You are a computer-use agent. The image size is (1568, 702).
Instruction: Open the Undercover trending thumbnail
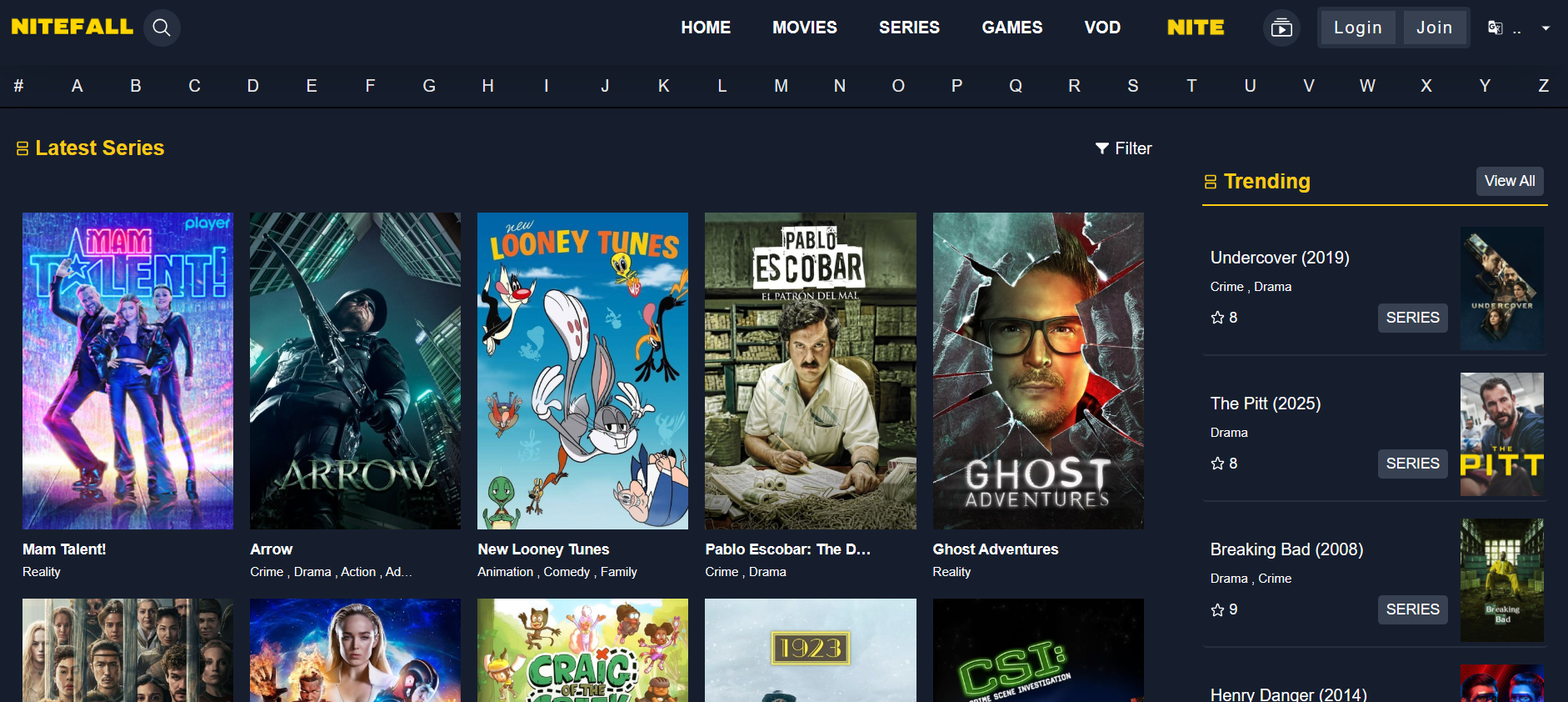click(x=1502, y=288)
